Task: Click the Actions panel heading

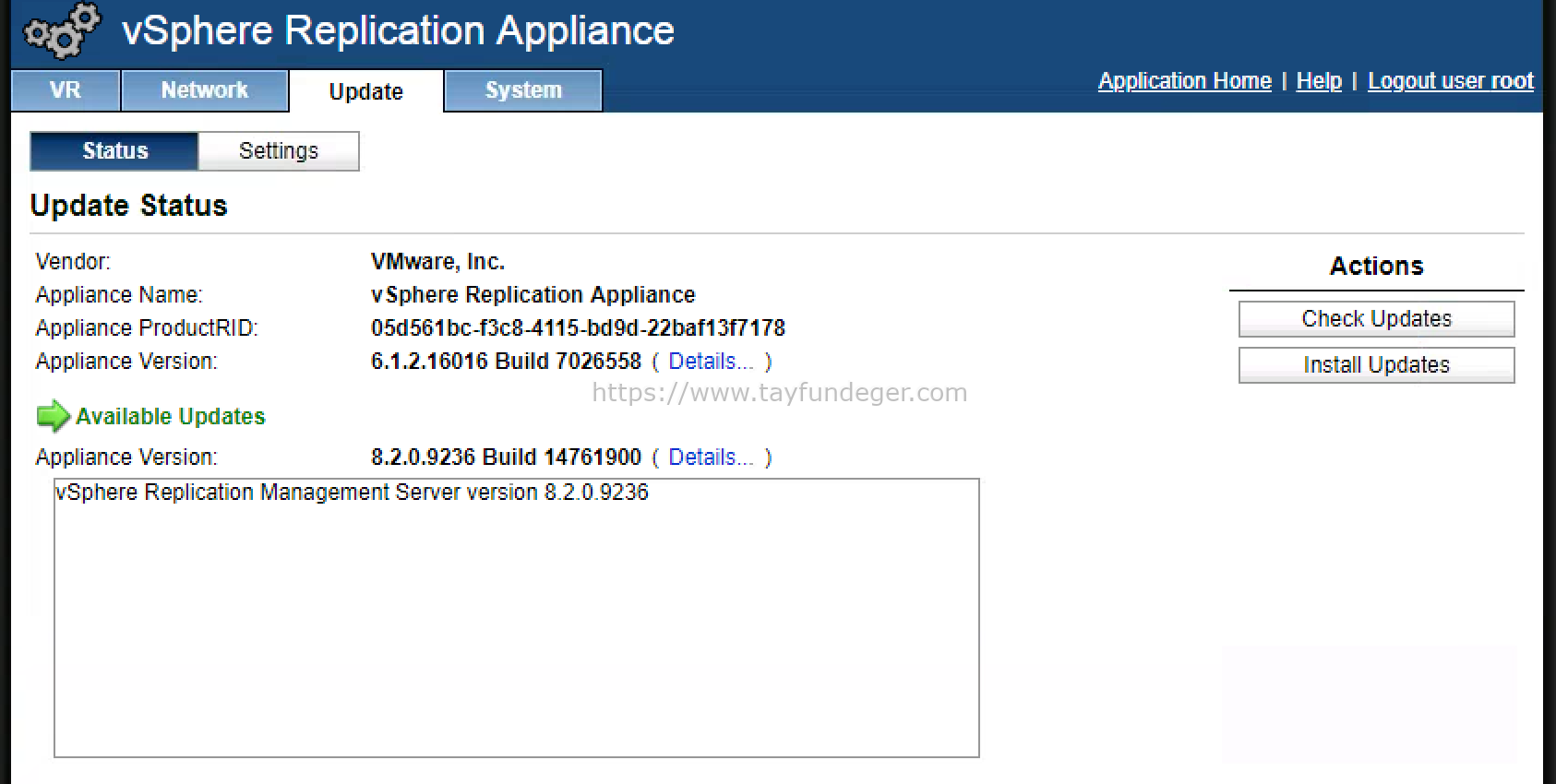Action: point(1376,267)
